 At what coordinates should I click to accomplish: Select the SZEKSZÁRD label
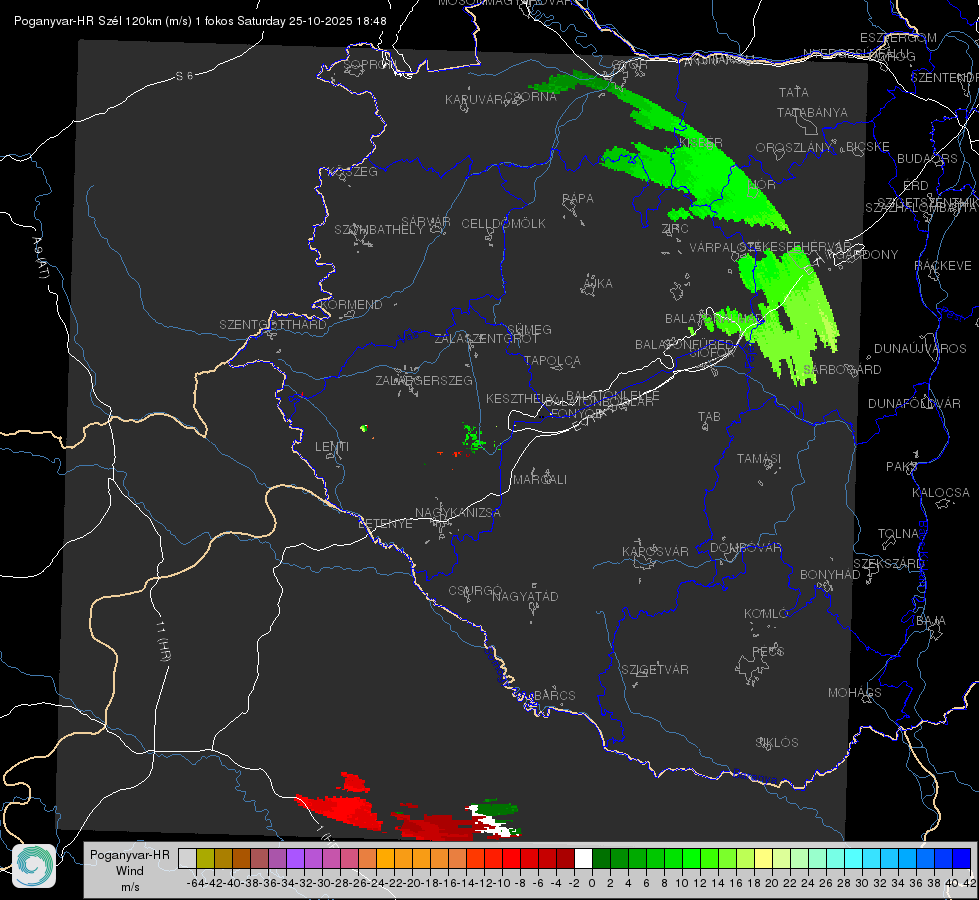889,564
